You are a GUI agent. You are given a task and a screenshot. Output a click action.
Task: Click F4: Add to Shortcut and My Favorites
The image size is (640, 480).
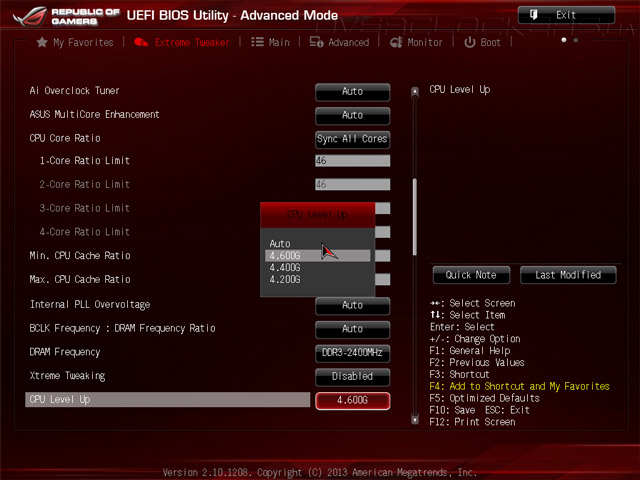coord(520,386)
